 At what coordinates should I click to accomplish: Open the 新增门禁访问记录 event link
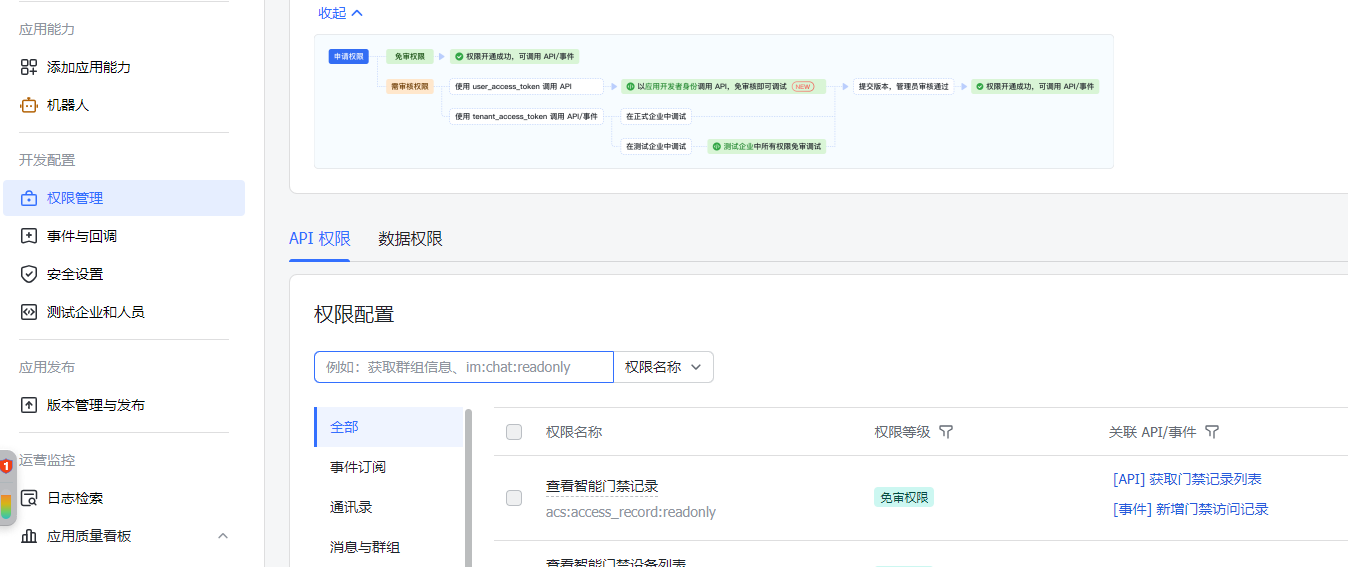tap(1190, 509)
